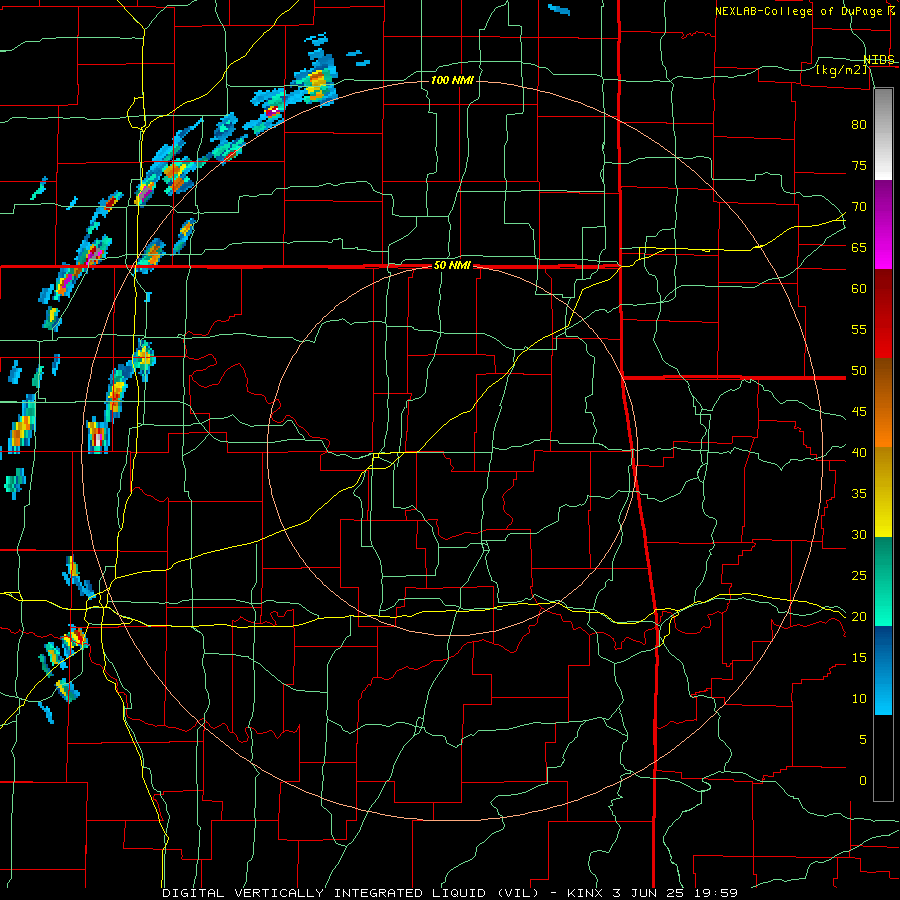The image size is (900, 900).
Task: Click the 15 value on the legend
Action: coord(859,658)
